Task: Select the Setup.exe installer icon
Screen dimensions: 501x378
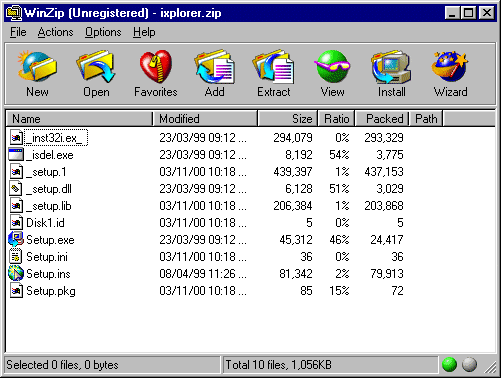Action: (16, 239)
